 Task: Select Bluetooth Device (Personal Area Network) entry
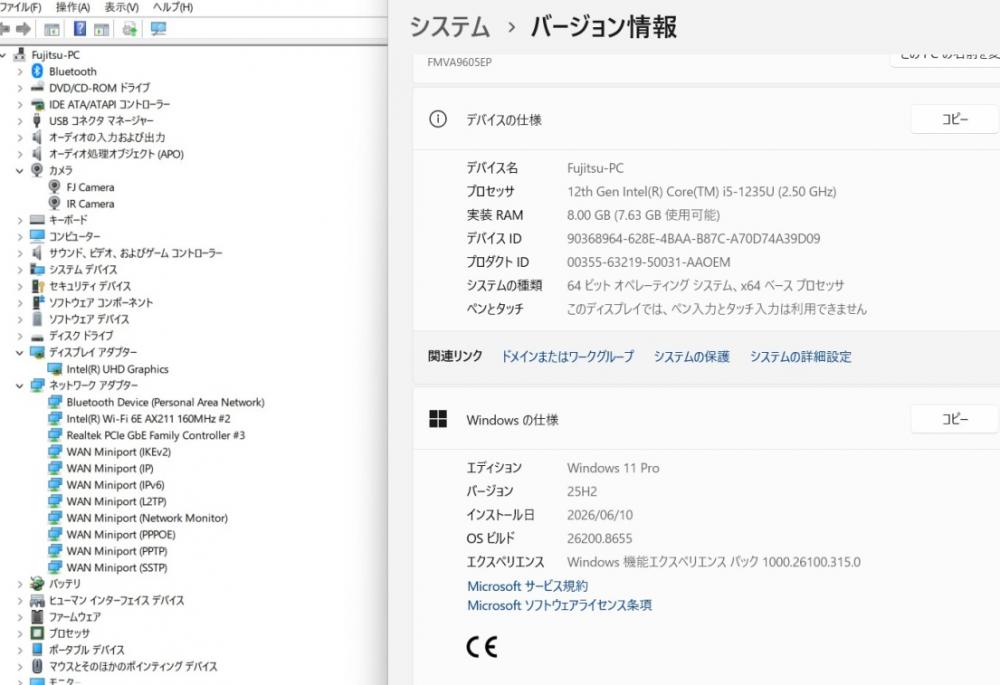(x=165, y=402)
